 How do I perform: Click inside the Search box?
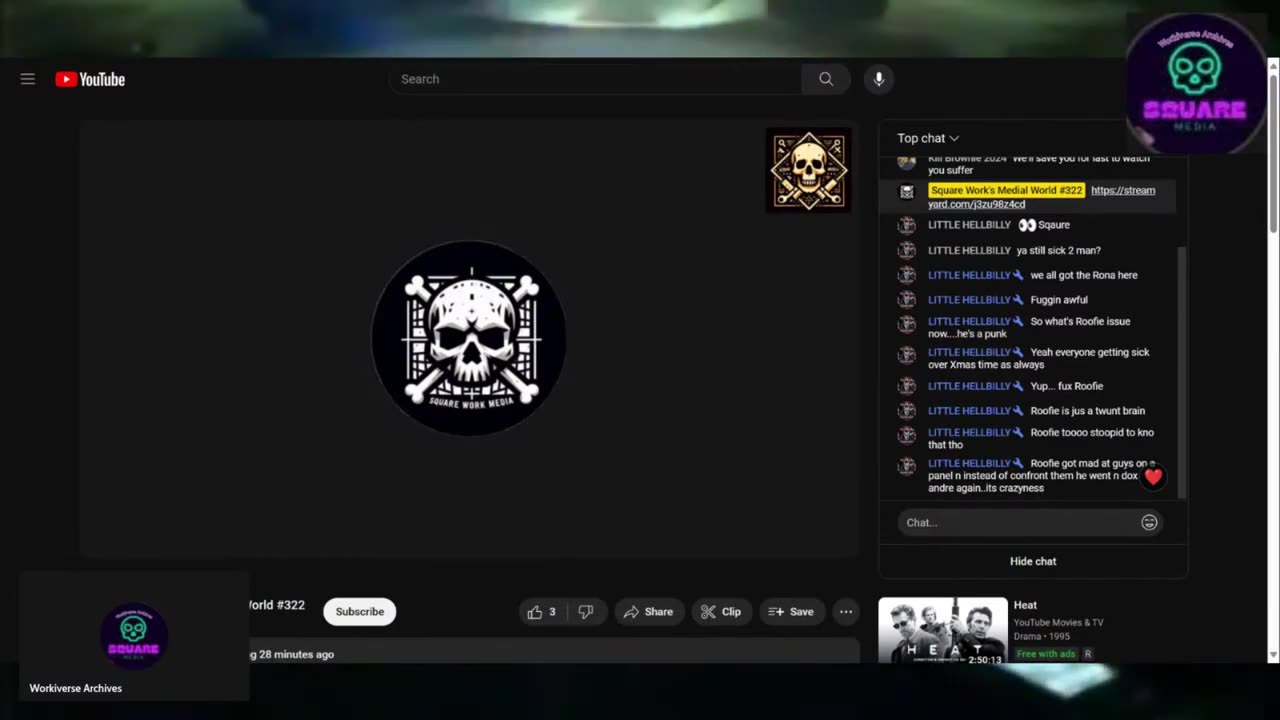[x=595, y=79]
